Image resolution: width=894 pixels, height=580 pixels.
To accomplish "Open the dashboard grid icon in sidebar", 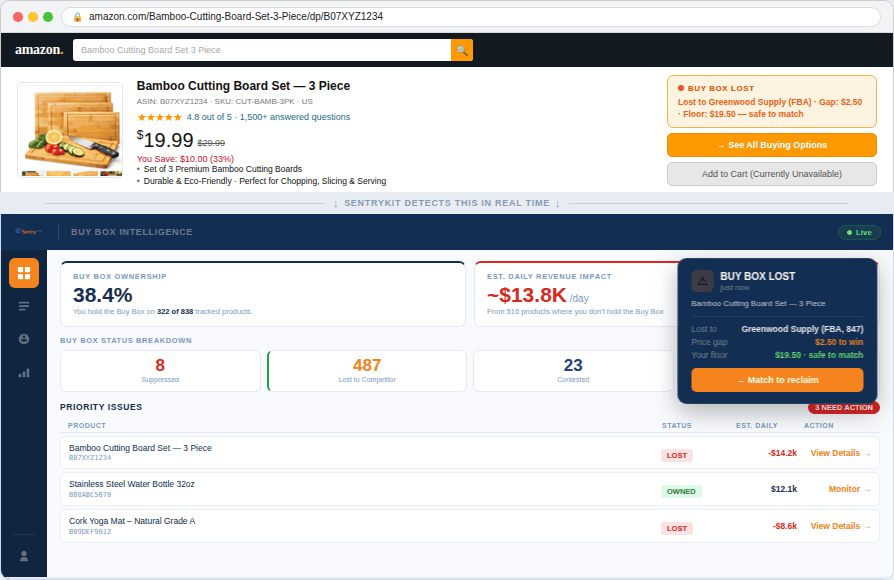I will coord(23,272).
